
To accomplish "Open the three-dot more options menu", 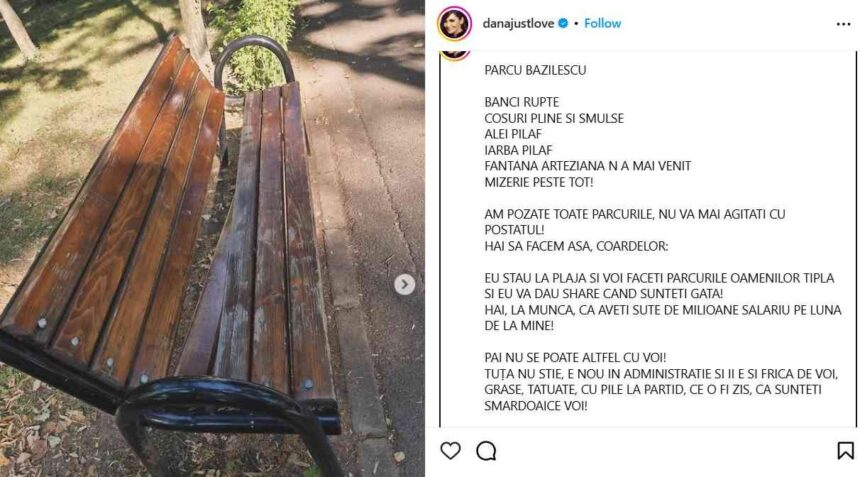I will coord(844,24).
